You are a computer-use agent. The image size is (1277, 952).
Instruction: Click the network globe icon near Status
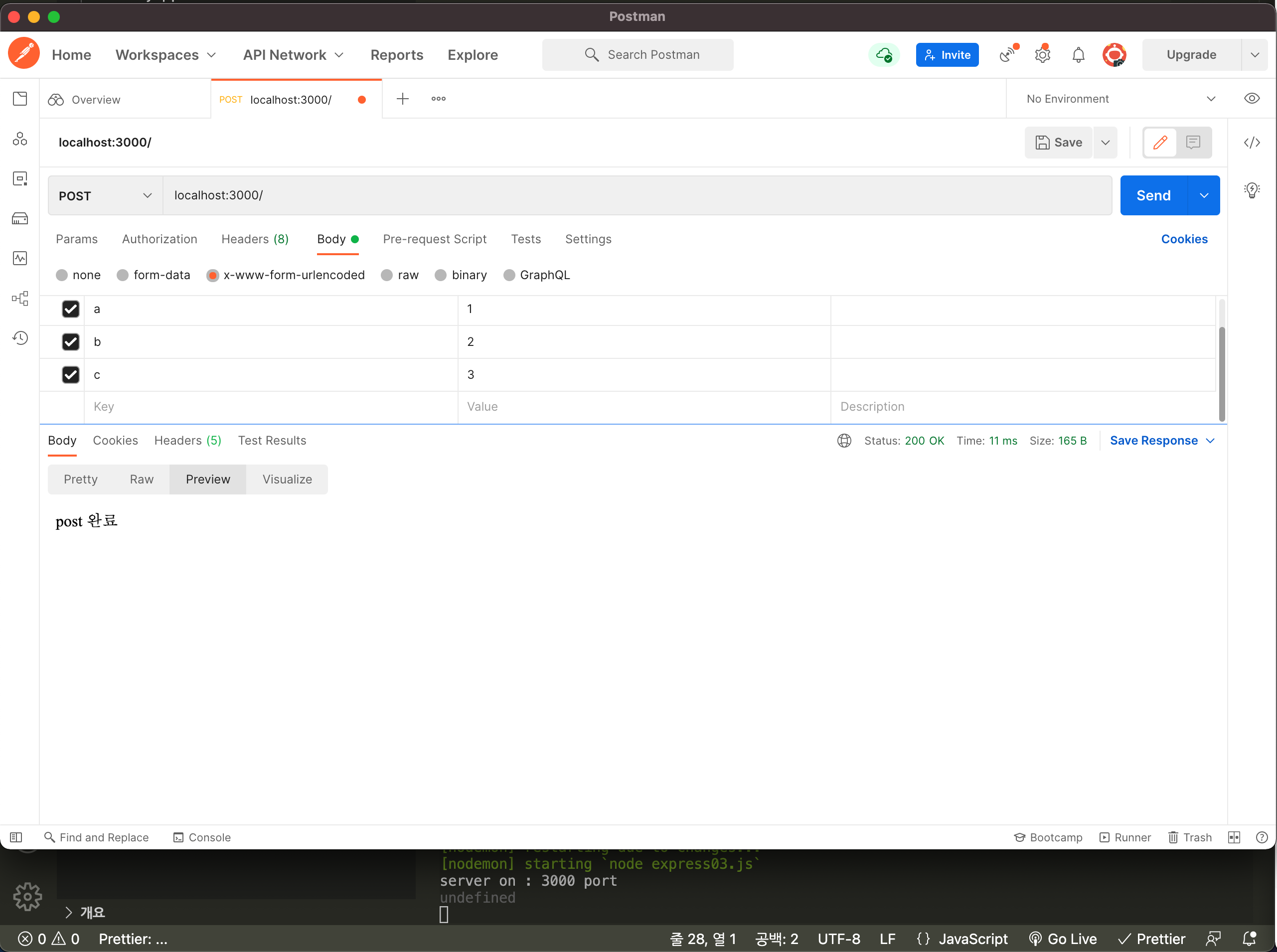(x=844, y=441)
